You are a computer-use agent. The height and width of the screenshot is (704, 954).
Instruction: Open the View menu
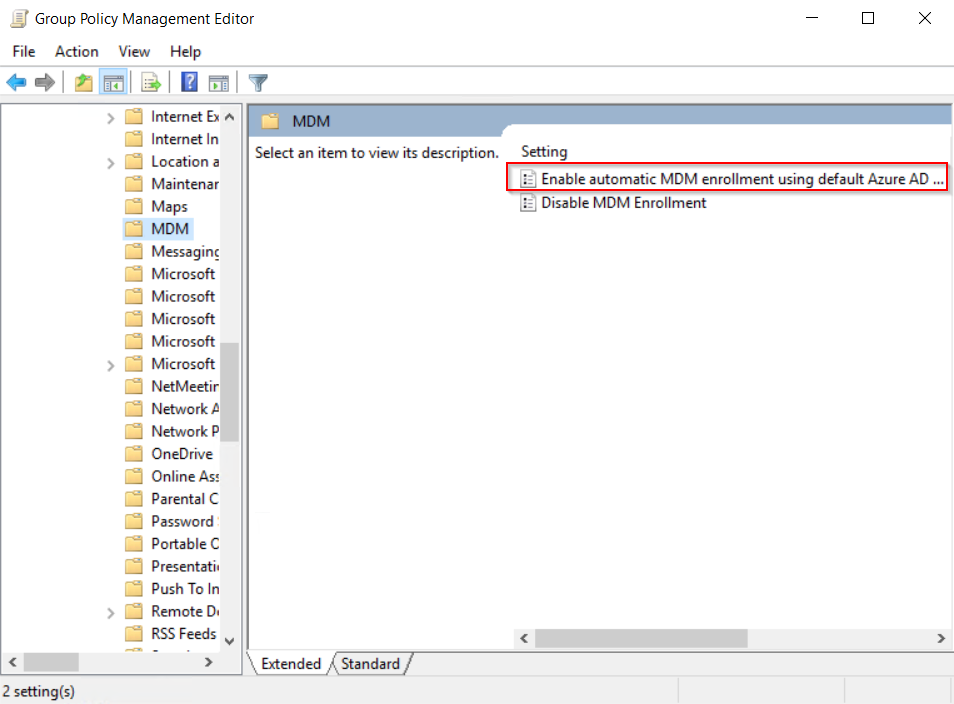point(134,52)
